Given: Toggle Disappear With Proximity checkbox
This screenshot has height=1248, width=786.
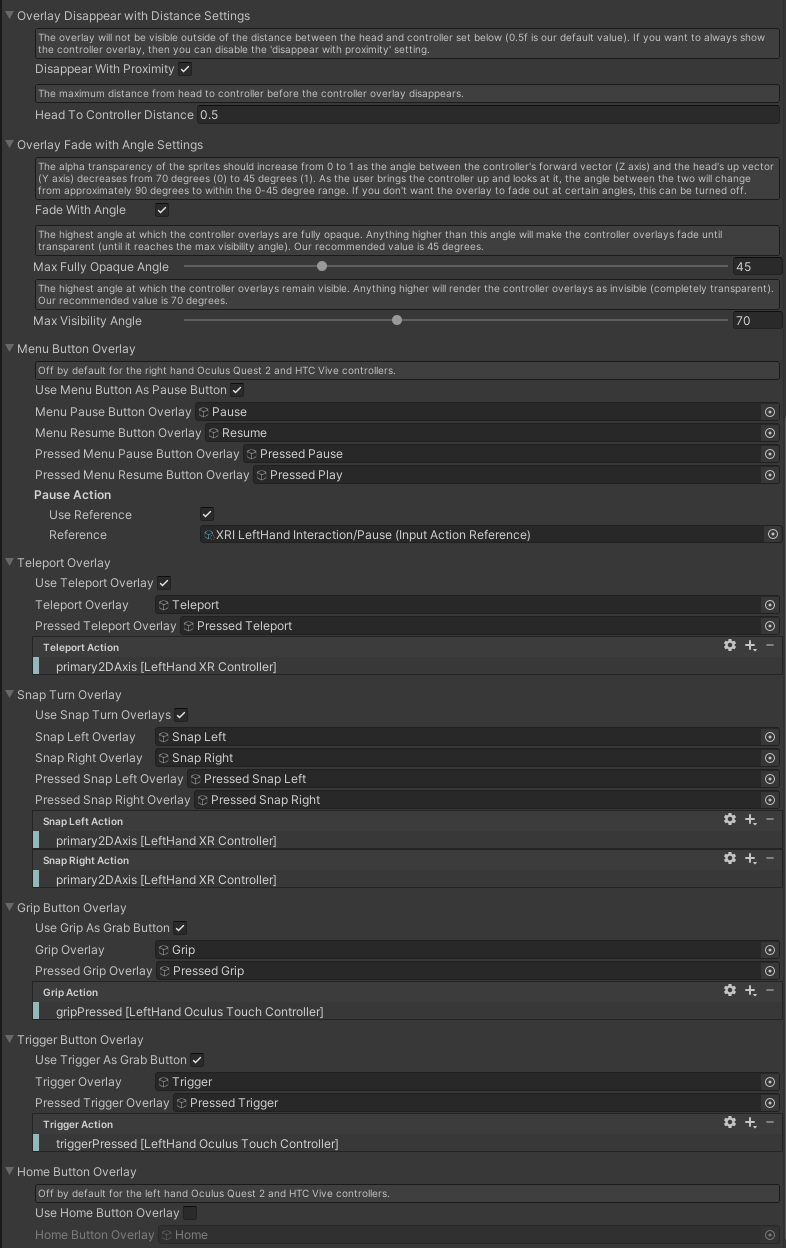Looking at the screenshot, I should click(x=186, y=69).
